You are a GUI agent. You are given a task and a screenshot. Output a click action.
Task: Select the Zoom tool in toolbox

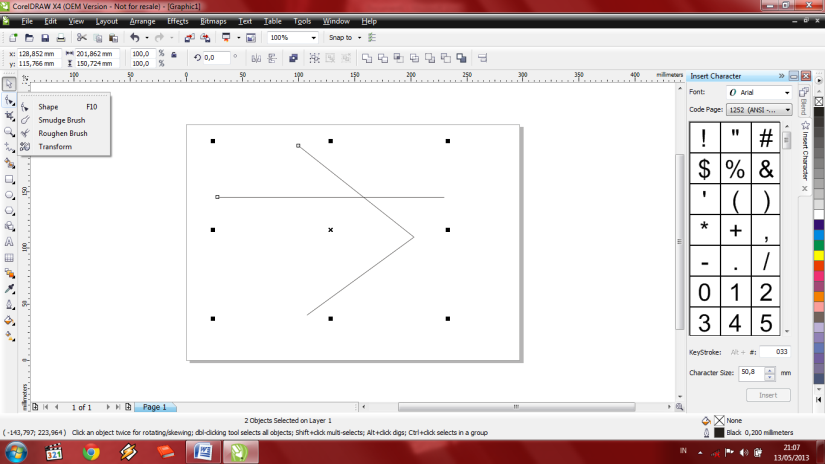[x=9, y=132]
